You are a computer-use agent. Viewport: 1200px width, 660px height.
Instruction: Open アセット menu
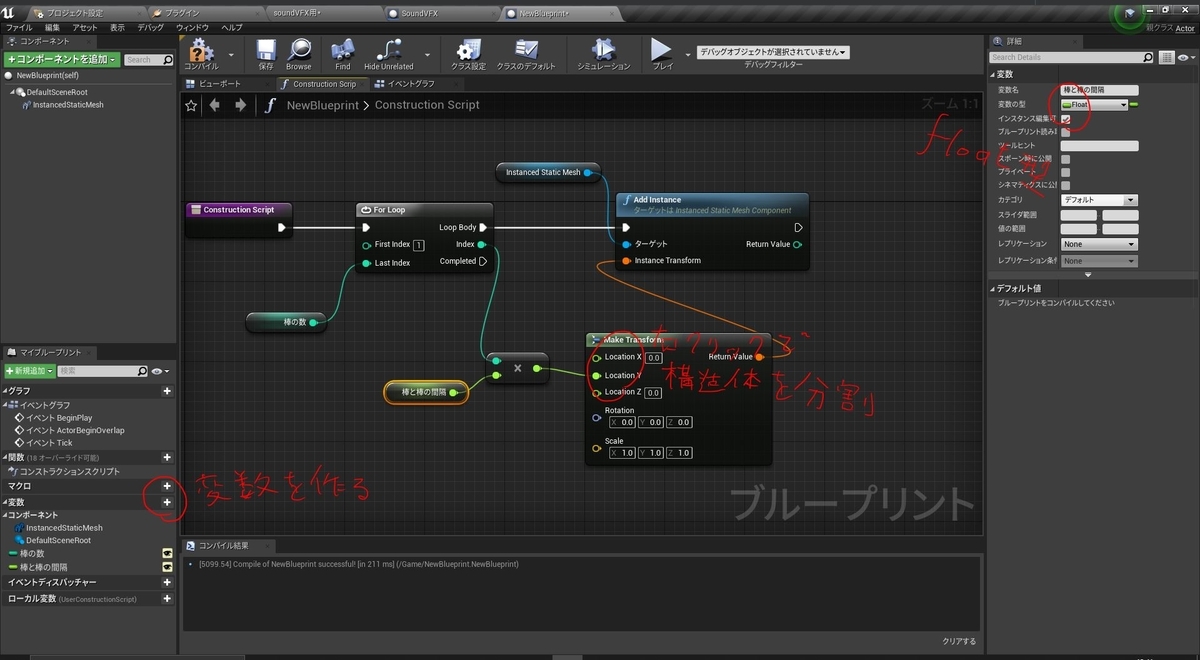[85, 27]
